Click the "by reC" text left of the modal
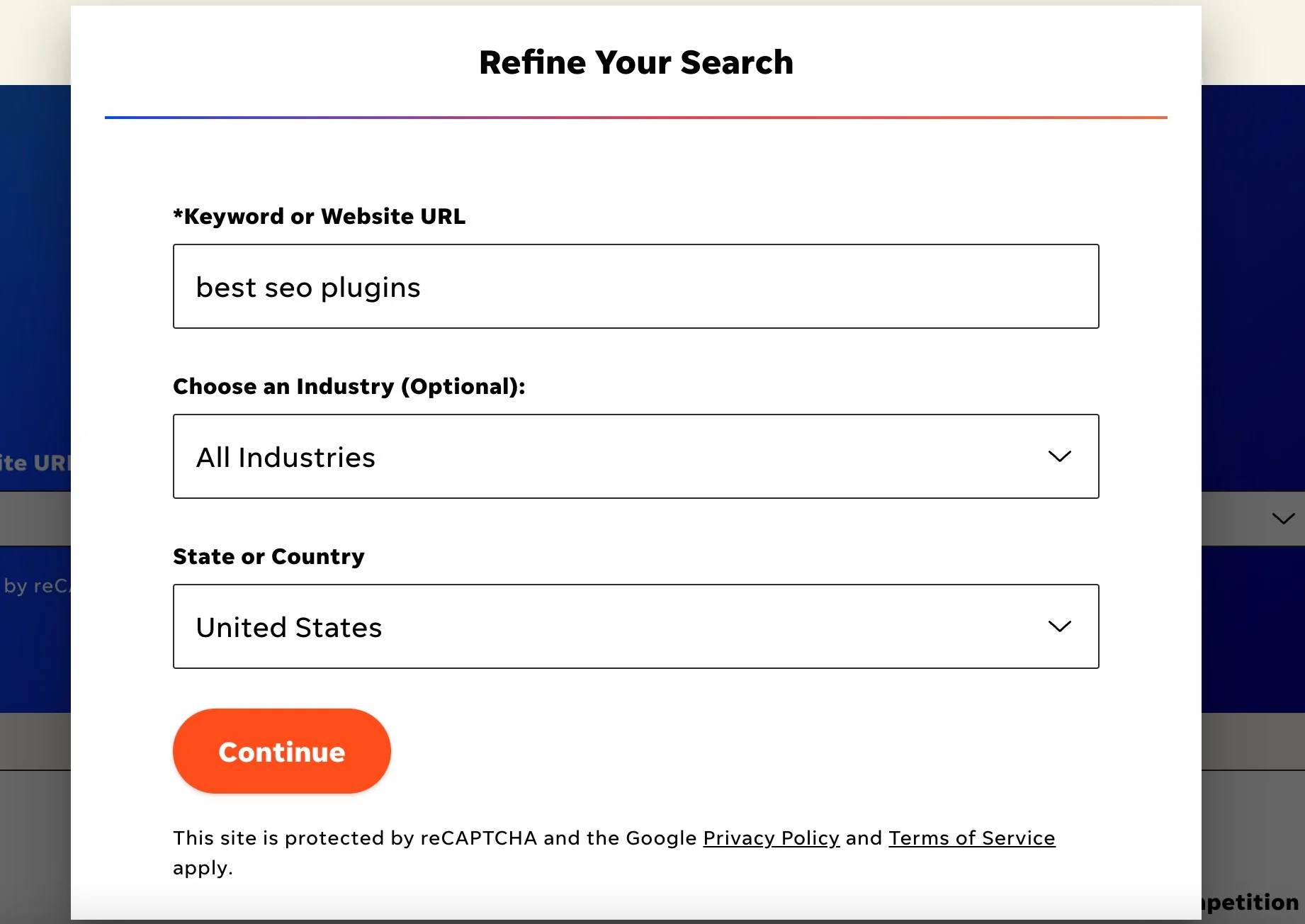The image size is (1305, 924). pos(35,586)
